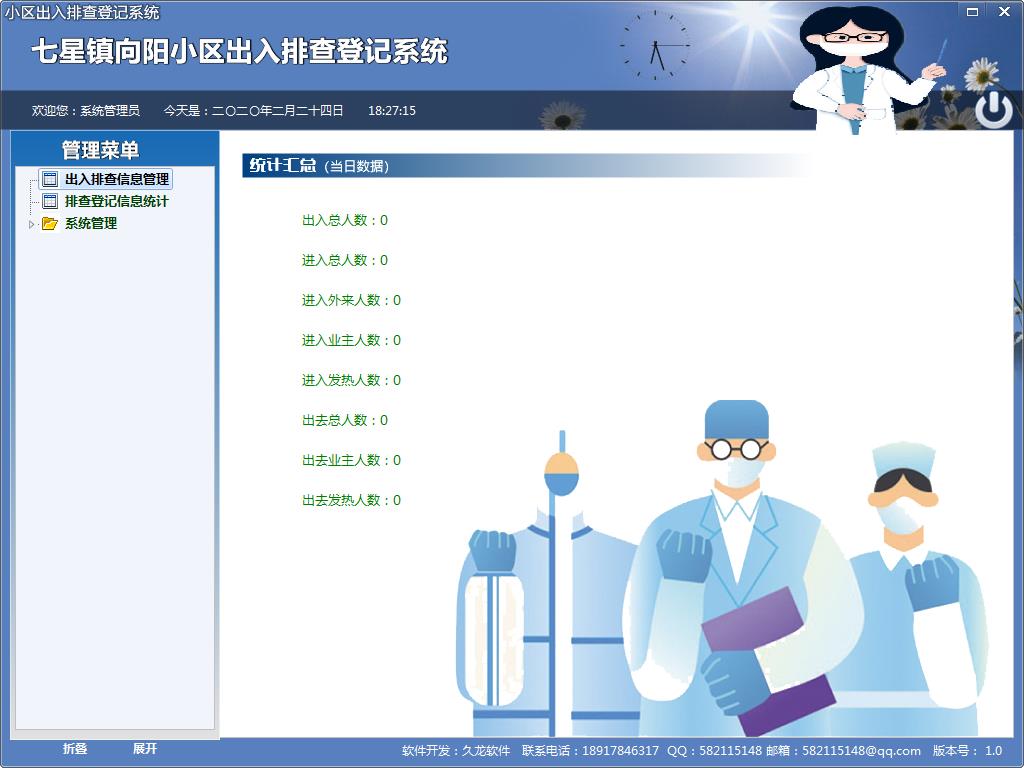Click the 出入总人数 statistic line

[x=345, y=220]
